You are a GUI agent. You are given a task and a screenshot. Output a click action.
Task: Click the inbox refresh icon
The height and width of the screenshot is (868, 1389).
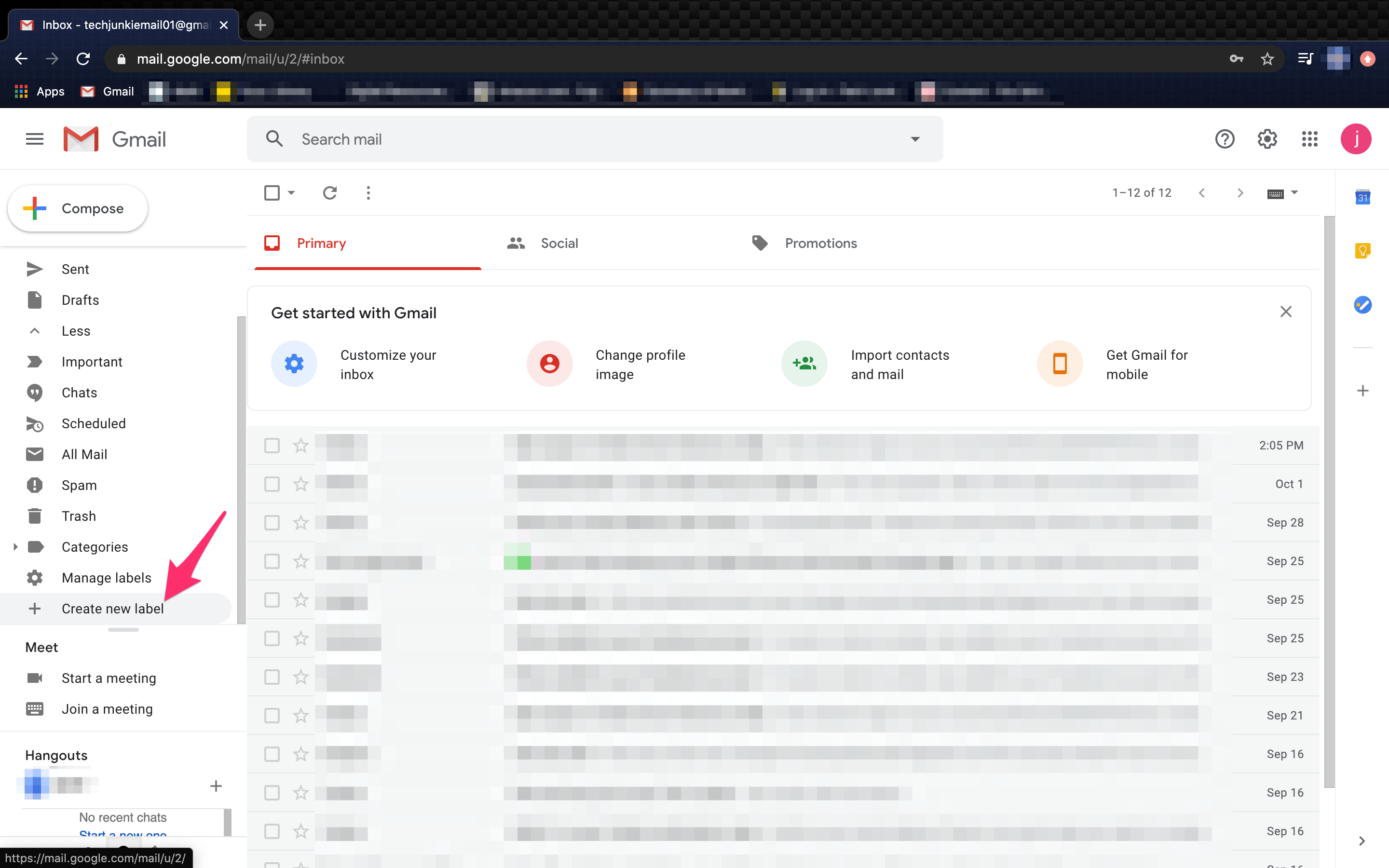(x=329, y=193)
